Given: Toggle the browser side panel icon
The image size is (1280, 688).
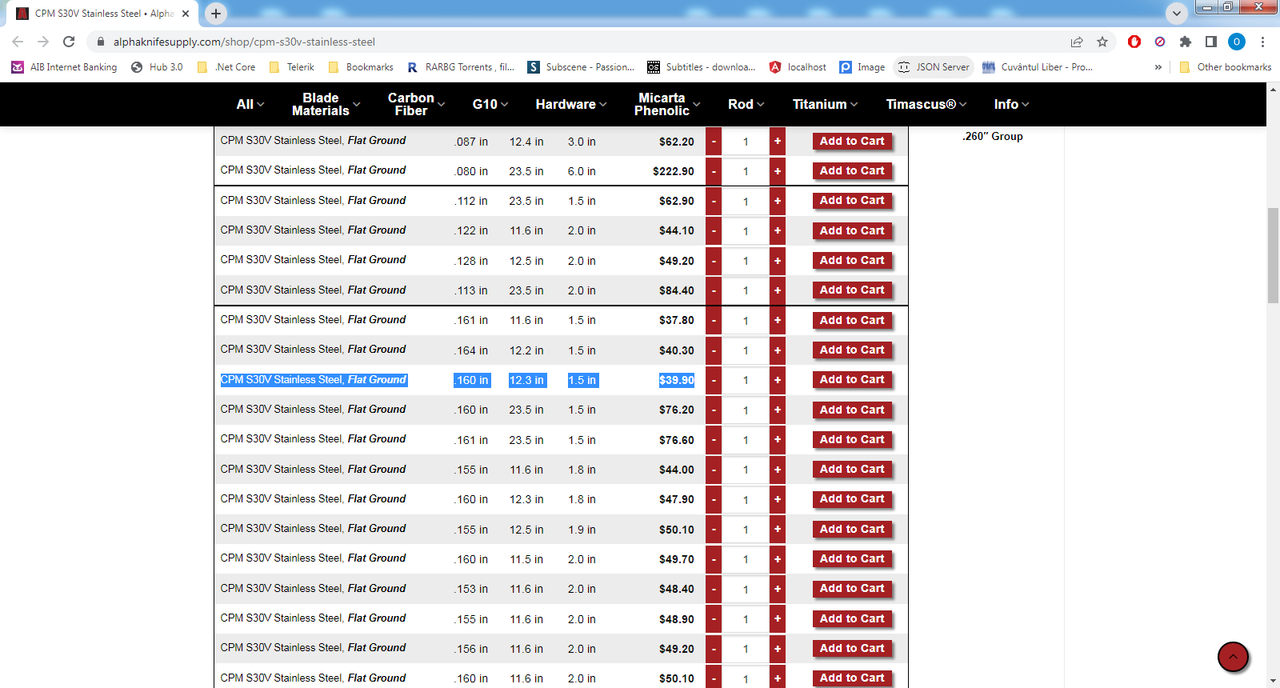Looking at the screenshot, I should point(1211,42).
